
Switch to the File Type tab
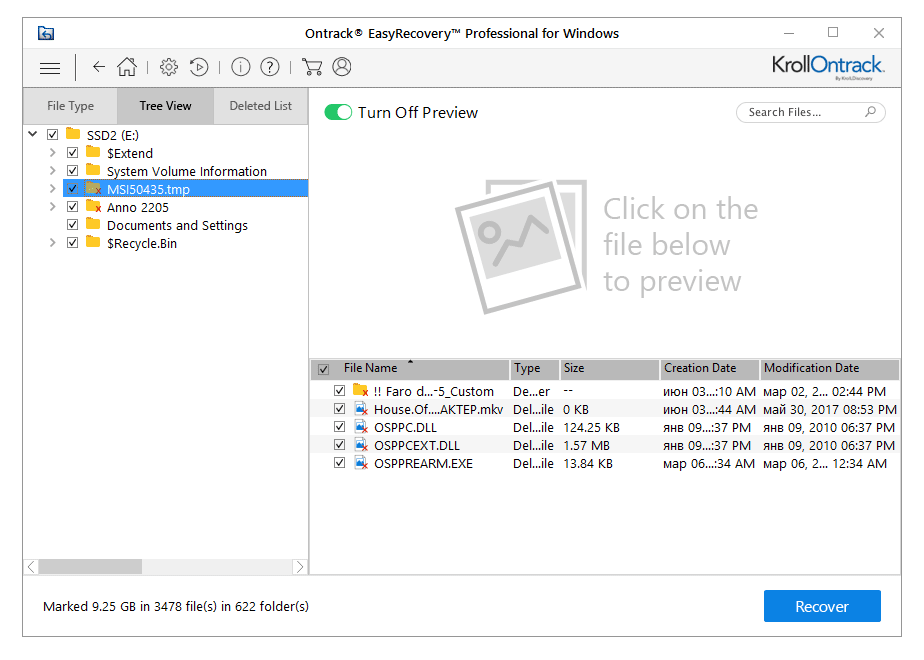point(70,106)
